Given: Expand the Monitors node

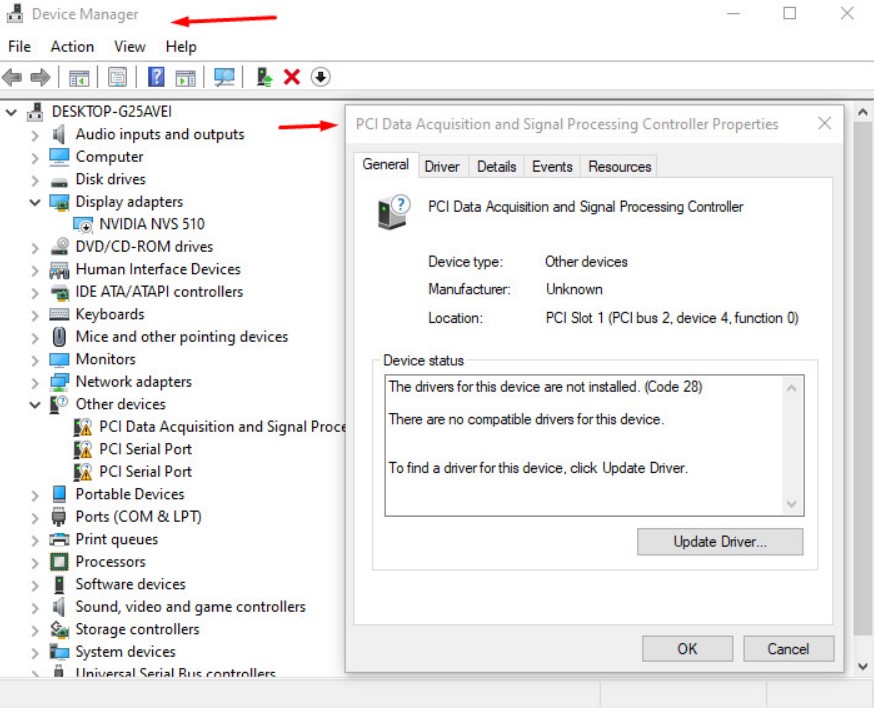Looking at the screenshot, I should click(35, 361).
